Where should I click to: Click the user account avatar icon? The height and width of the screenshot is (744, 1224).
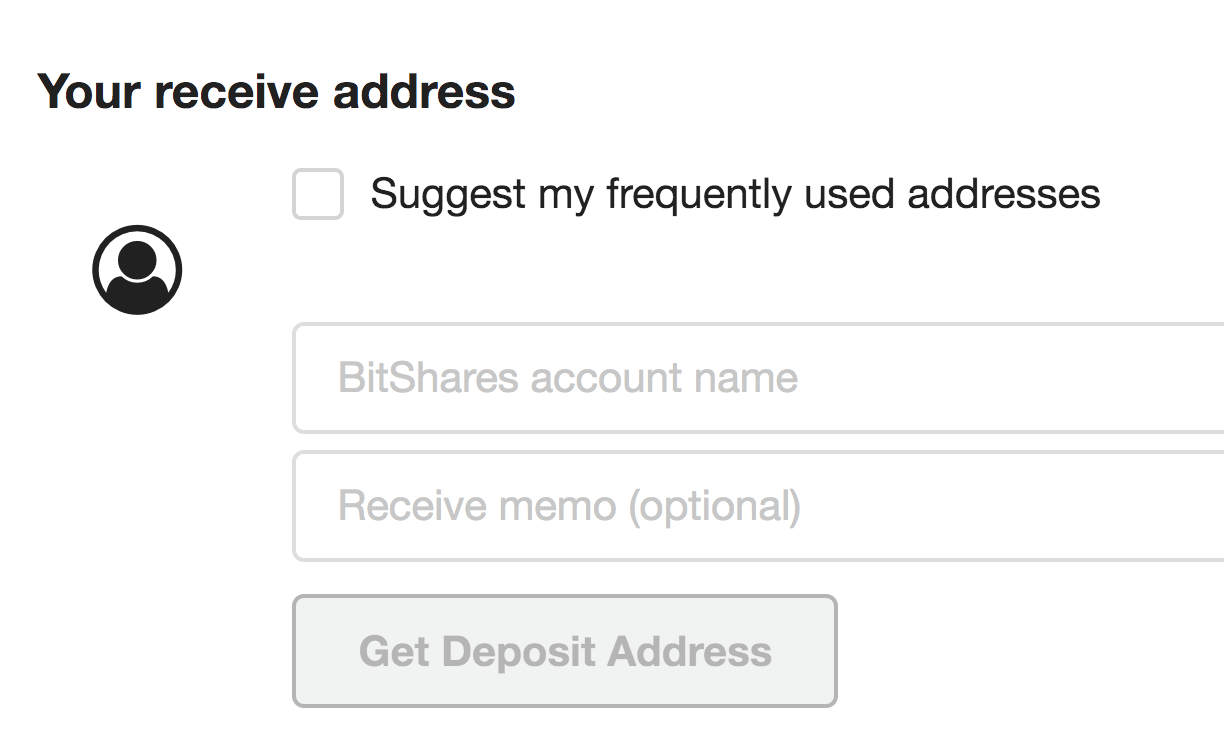137,270
